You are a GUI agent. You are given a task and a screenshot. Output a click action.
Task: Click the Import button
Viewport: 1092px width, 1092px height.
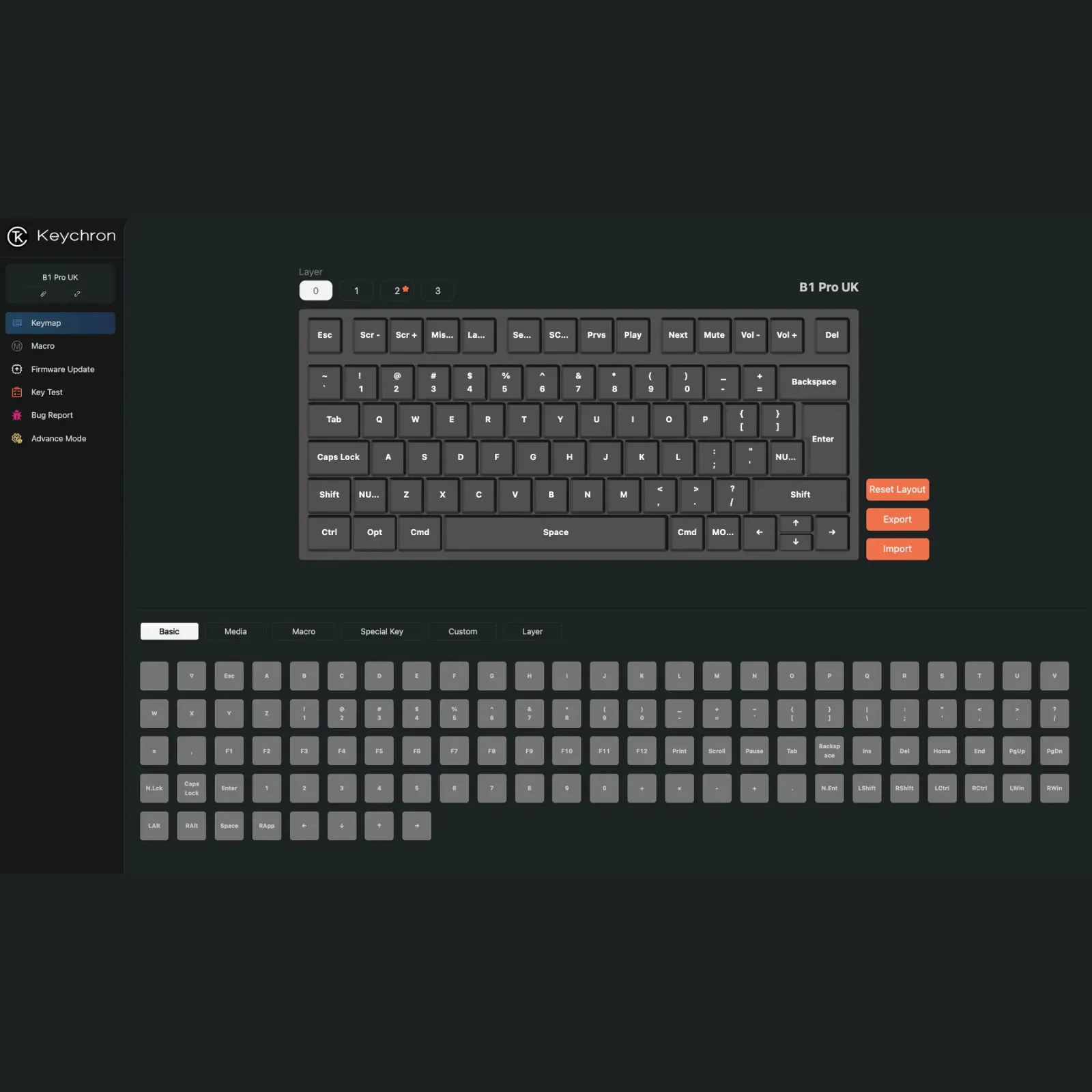click(897, 549)
